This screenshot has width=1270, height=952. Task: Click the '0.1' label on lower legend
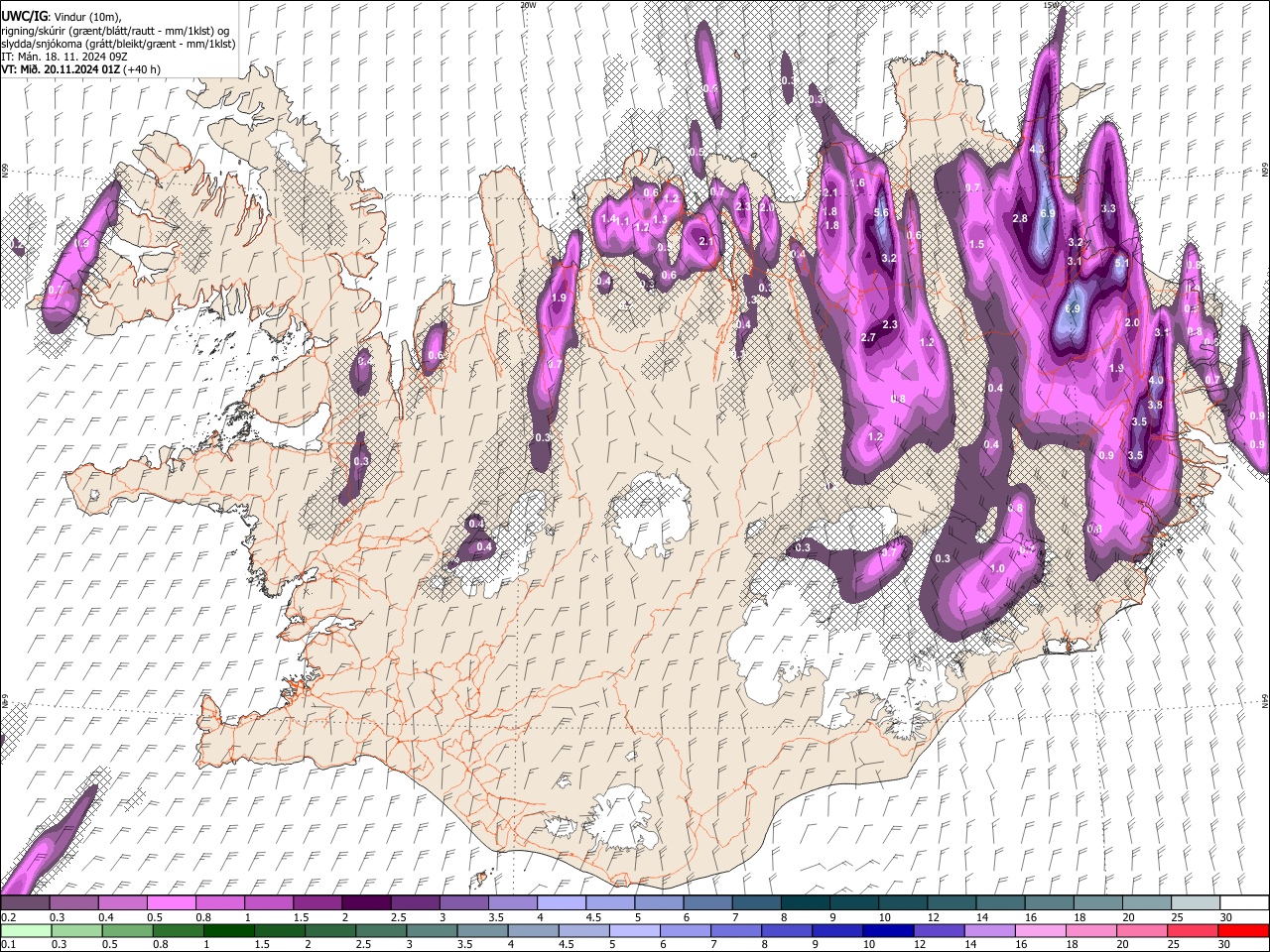click(x=8, y=943)
